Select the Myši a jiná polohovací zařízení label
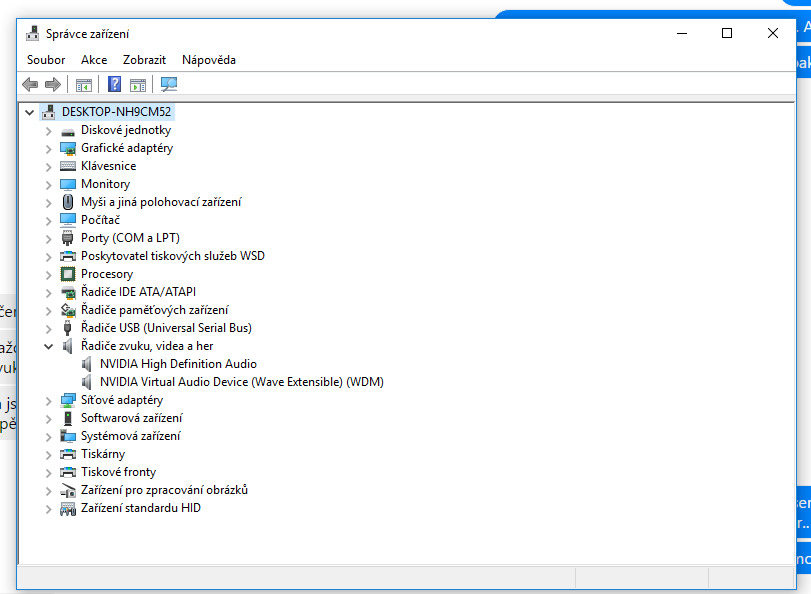 [x=161, y=202]
